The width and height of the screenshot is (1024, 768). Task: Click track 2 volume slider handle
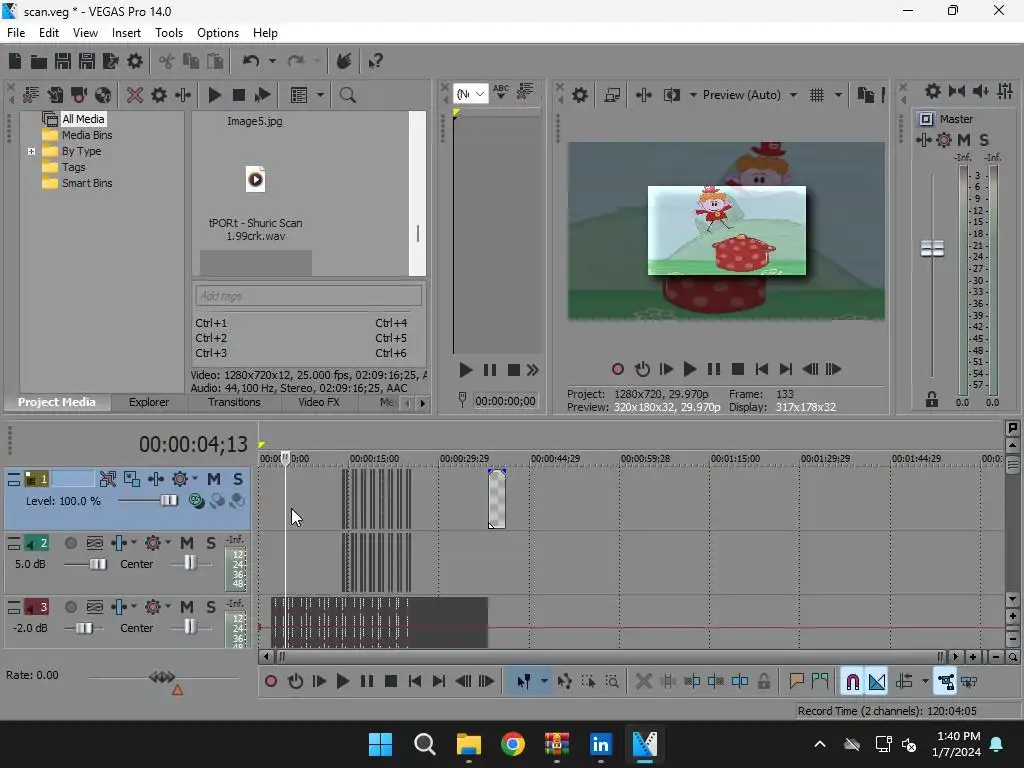pos(97,564)
